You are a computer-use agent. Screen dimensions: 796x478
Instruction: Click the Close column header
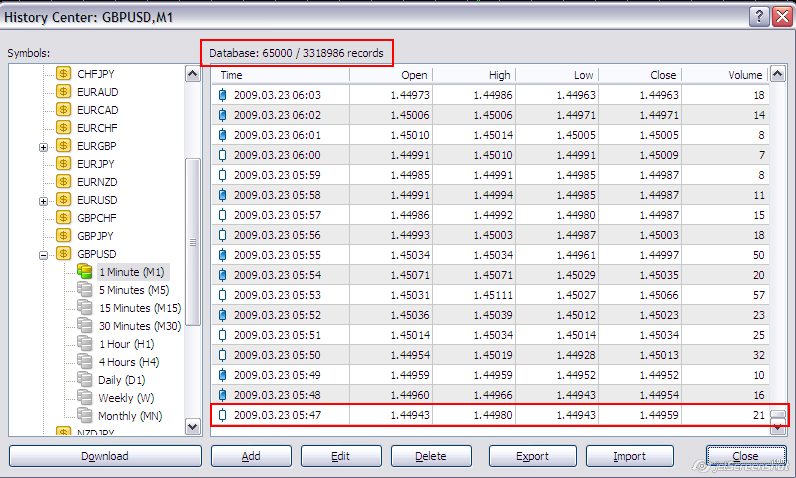pyautogui.click(x=640, y=75)
